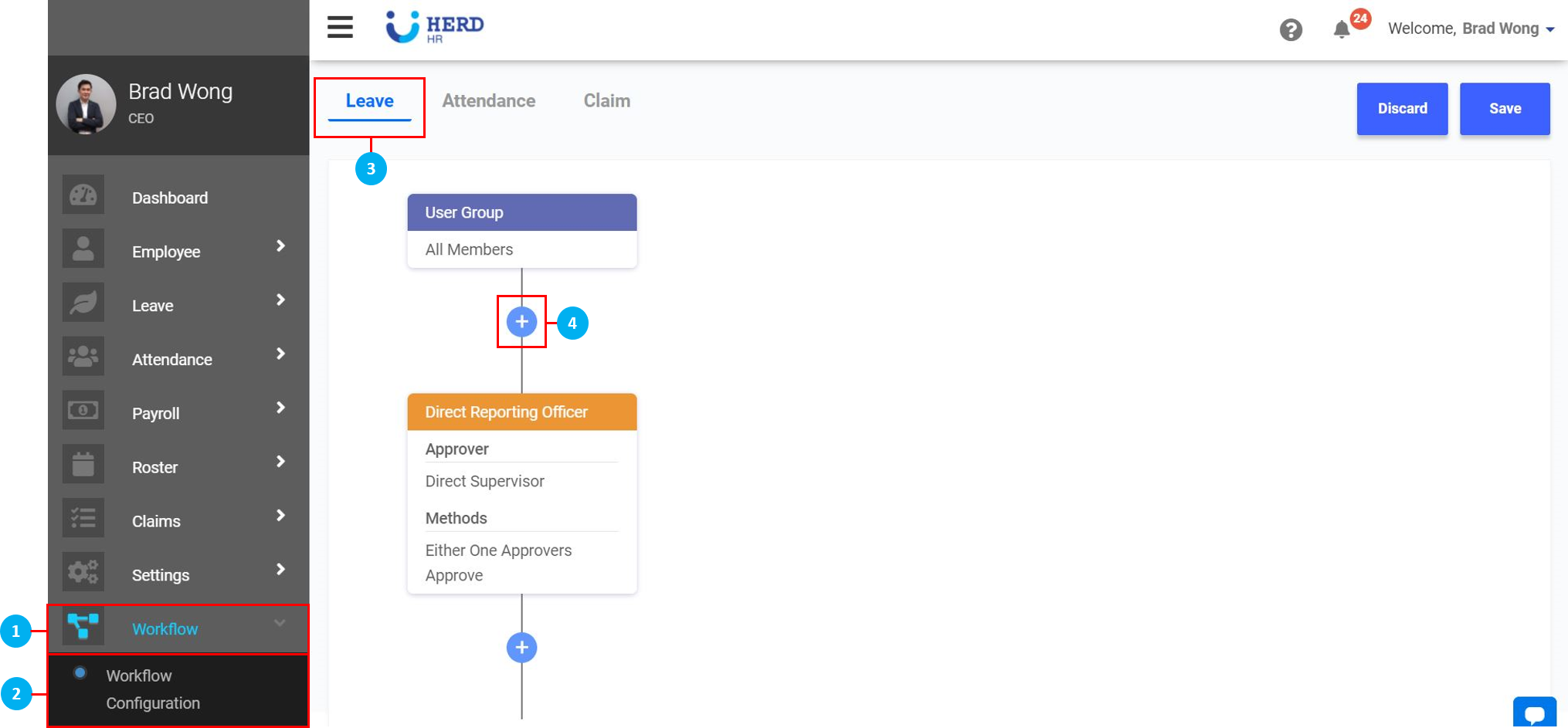The image size is (1568, 728).
Task: Switch to the Attendance tab
Action: [488, 101]
